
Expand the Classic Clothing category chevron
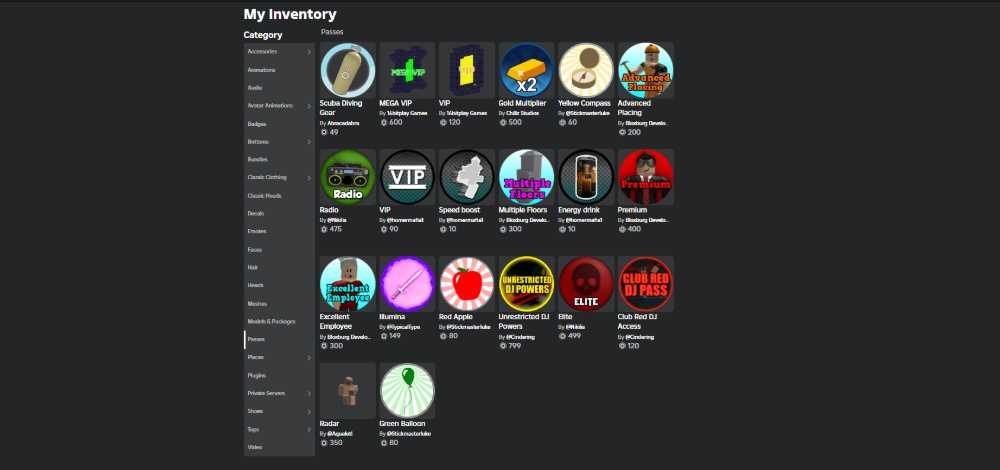(x=309, y=177)
